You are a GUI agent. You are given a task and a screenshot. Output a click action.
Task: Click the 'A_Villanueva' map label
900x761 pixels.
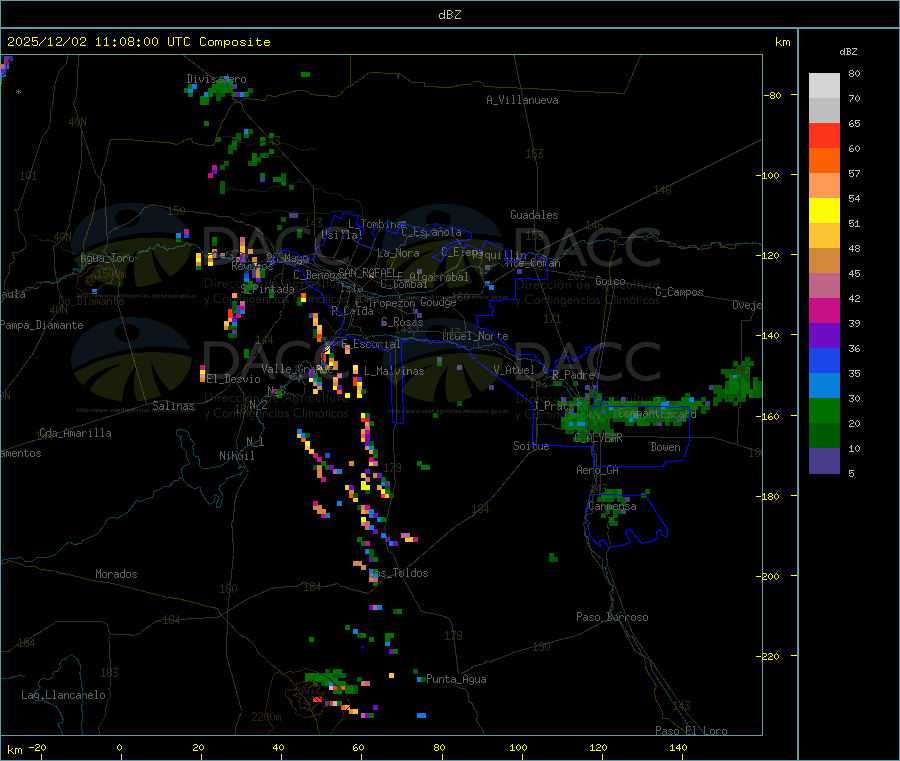coord(522,100)
